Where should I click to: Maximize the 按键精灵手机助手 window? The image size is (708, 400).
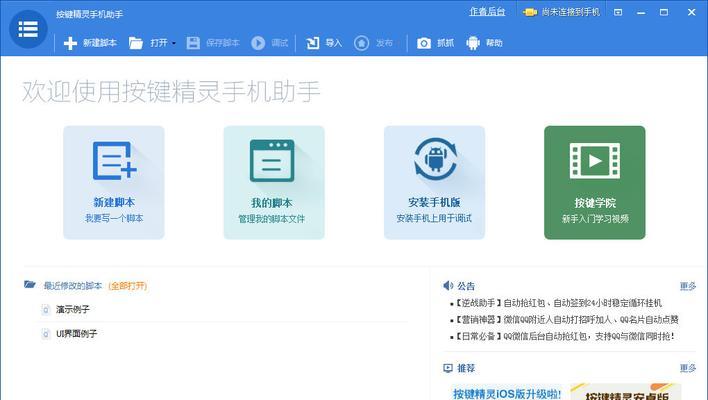click(x=664, y=12)
